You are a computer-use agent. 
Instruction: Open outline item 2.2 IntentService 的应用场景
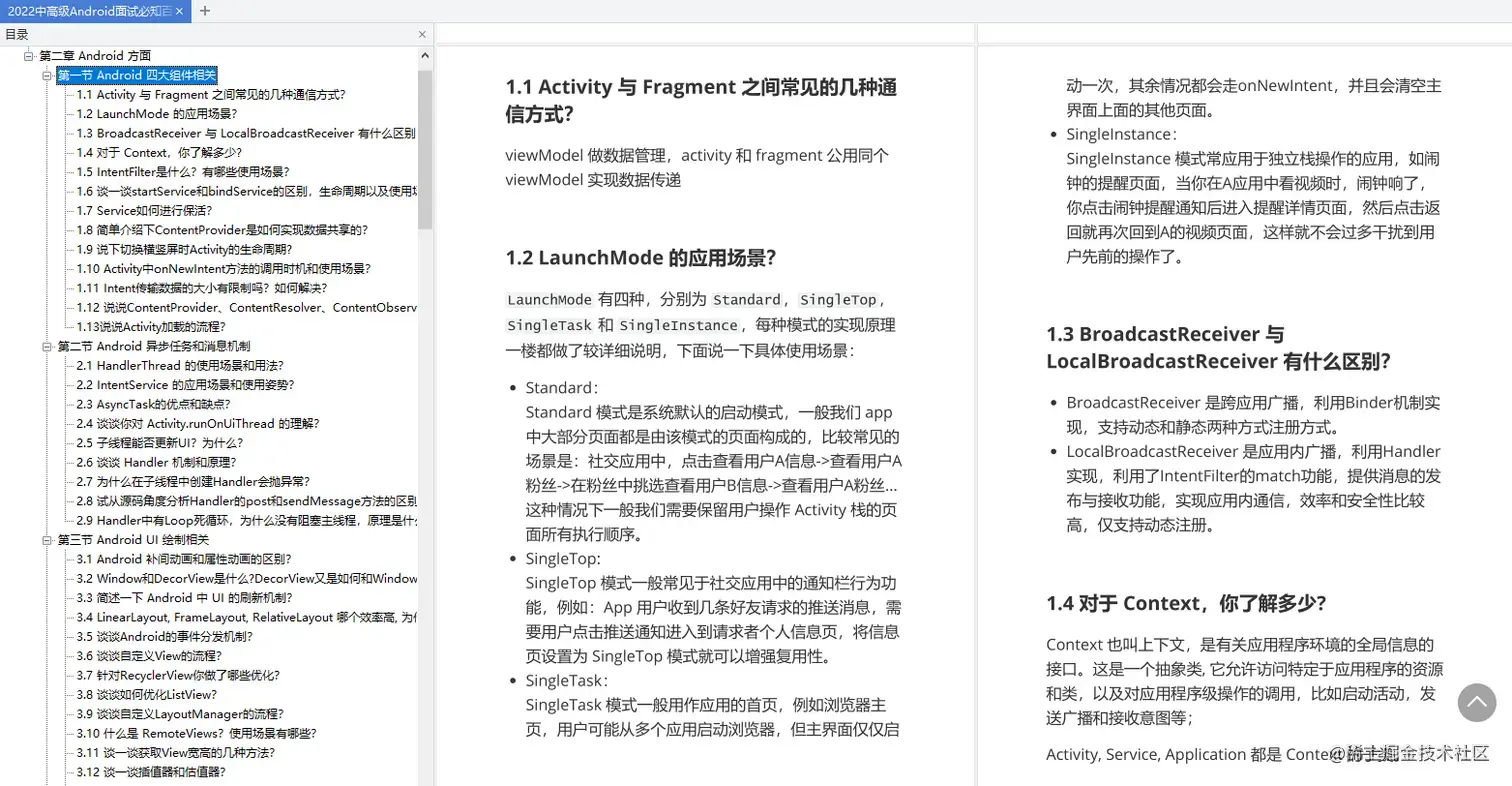[185, 385]
